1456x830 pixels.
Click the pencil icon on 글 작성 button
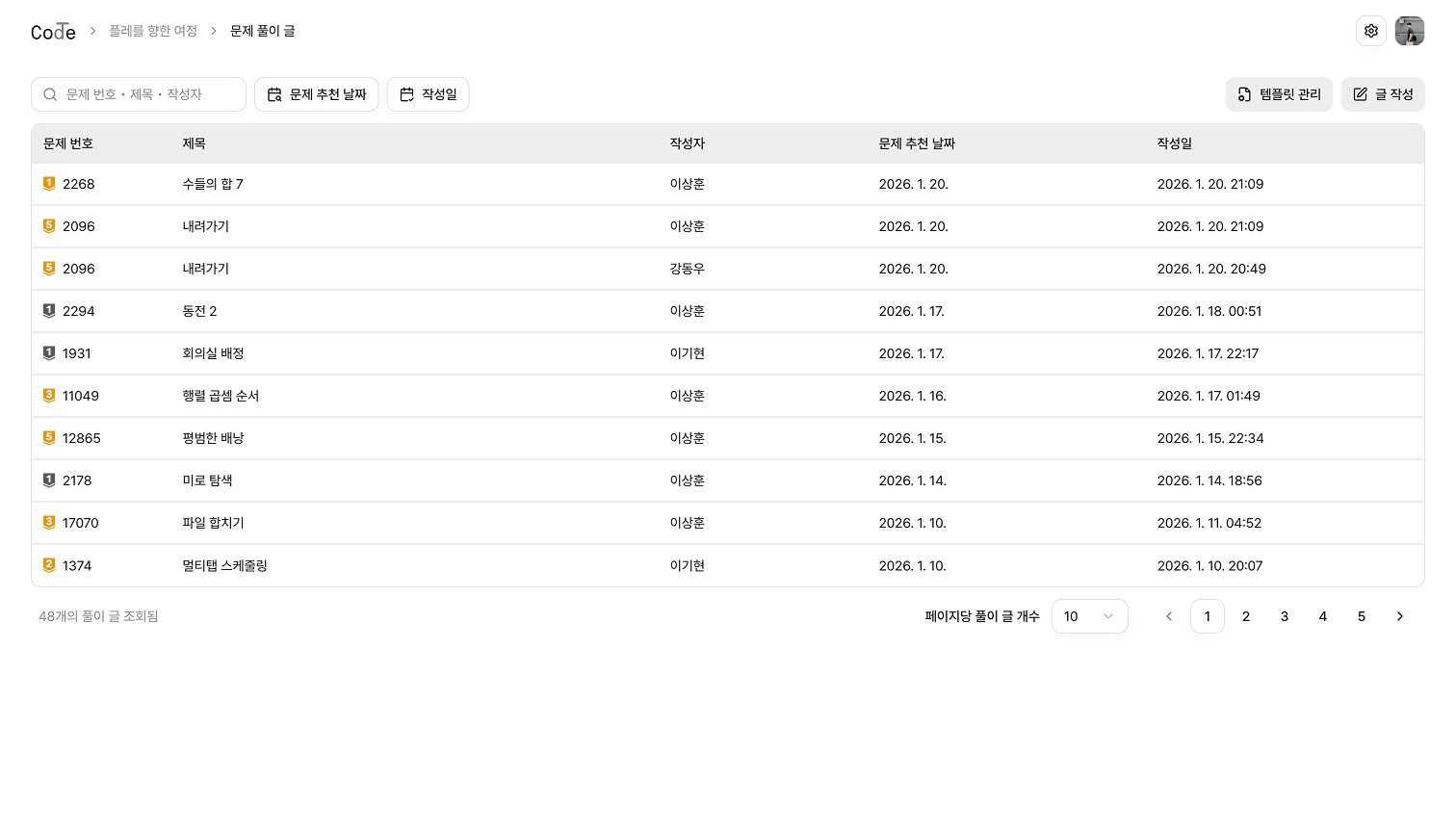(x=1360, y=93)
